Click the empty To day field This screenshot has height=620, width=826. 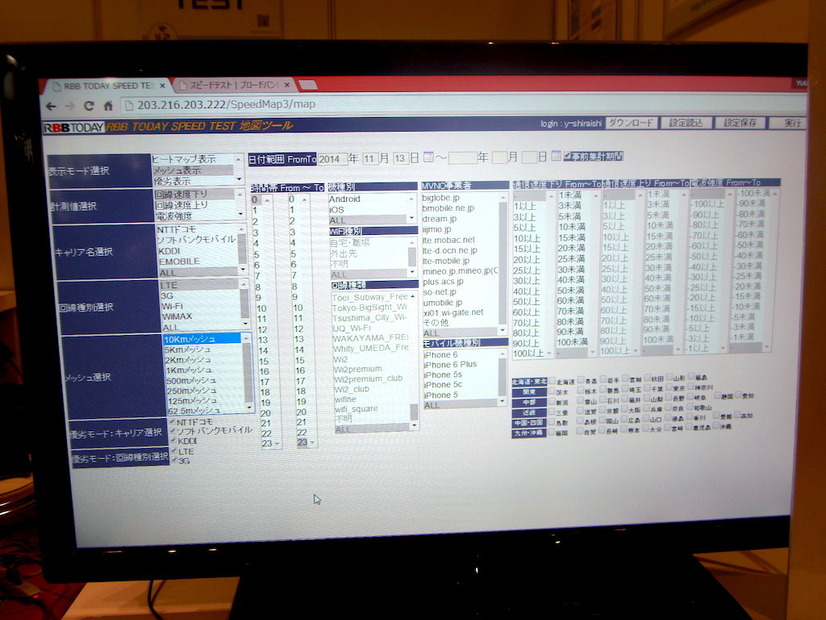coord(529,156)
